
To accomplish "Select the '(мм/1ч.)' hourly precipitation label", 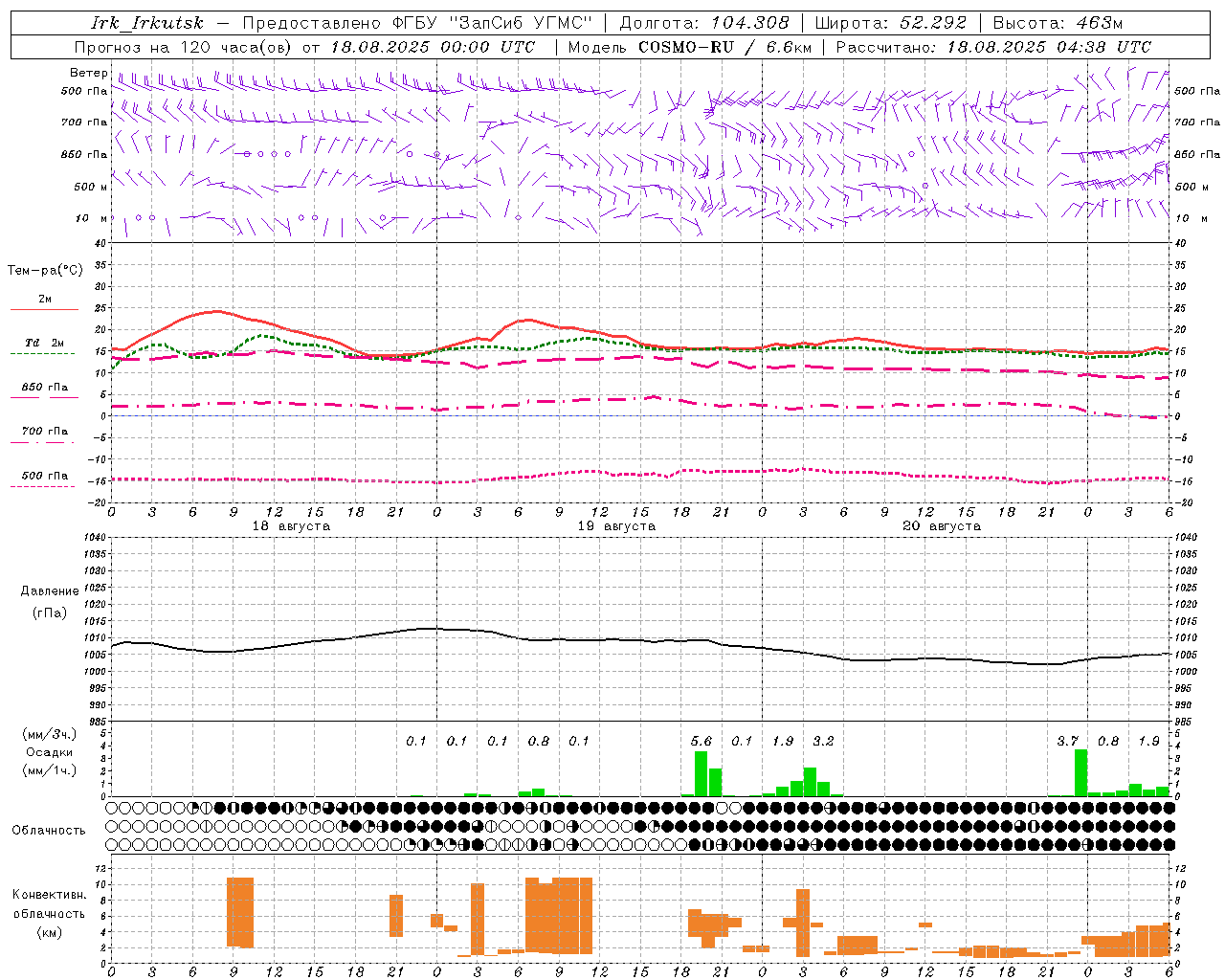I will pos(49,770).
